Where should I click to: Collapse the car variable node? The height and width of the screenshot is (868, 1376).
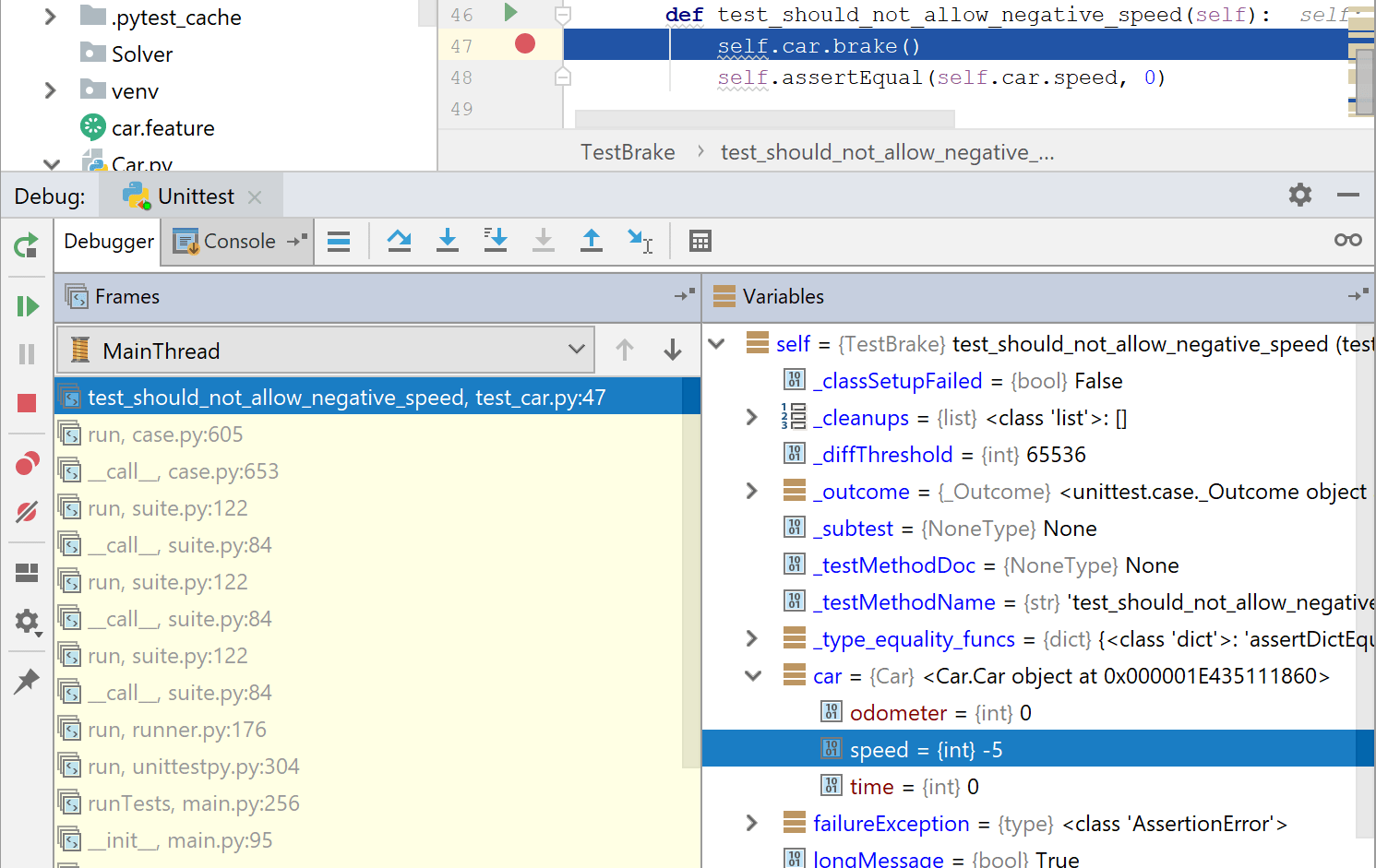(x=752, y=675)
